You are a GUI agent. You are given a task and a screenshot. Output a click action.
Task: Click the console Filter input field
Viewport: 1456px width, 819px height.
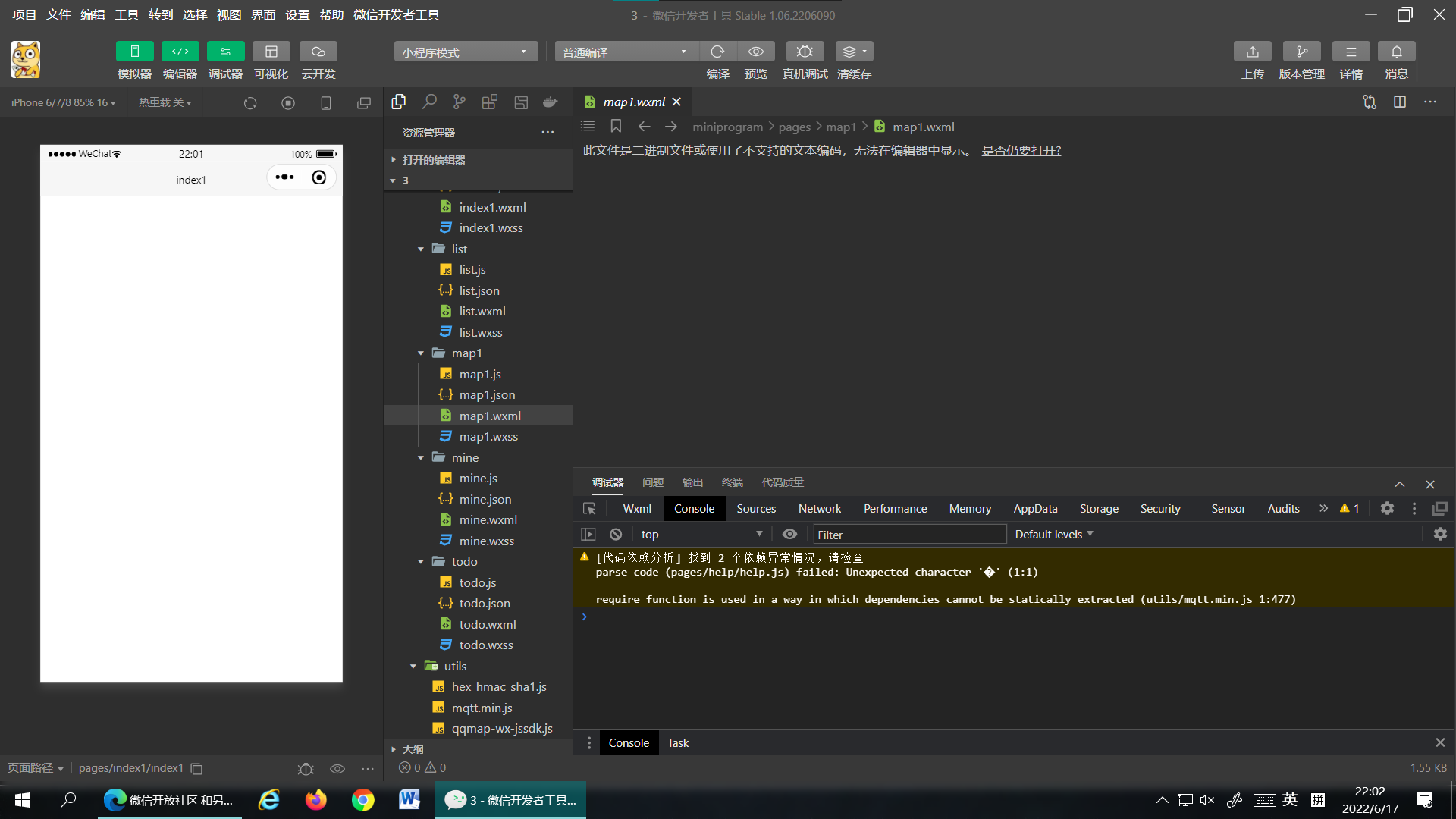click(x=909, y=535)
